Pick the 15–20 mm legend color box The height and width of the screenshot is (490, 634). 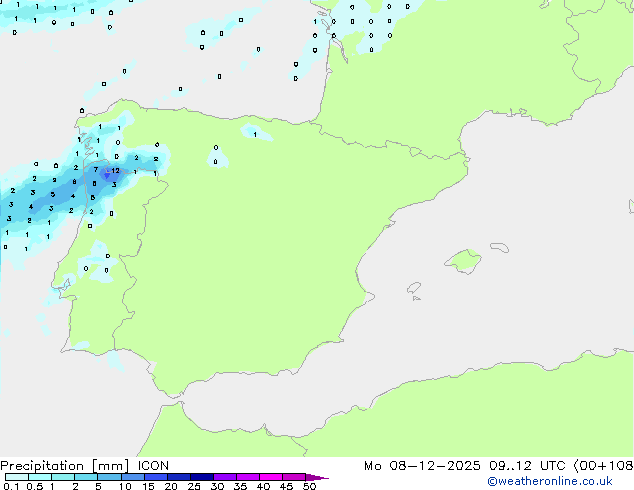pyautogui.click(x=155, y=477)
